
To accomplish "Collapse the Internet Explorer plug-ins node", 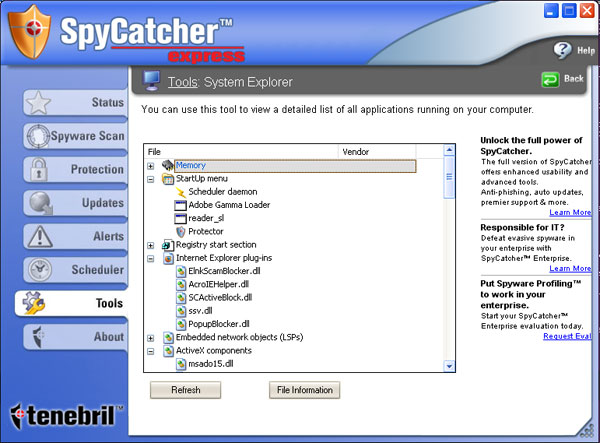I will (x=151, y=259).
